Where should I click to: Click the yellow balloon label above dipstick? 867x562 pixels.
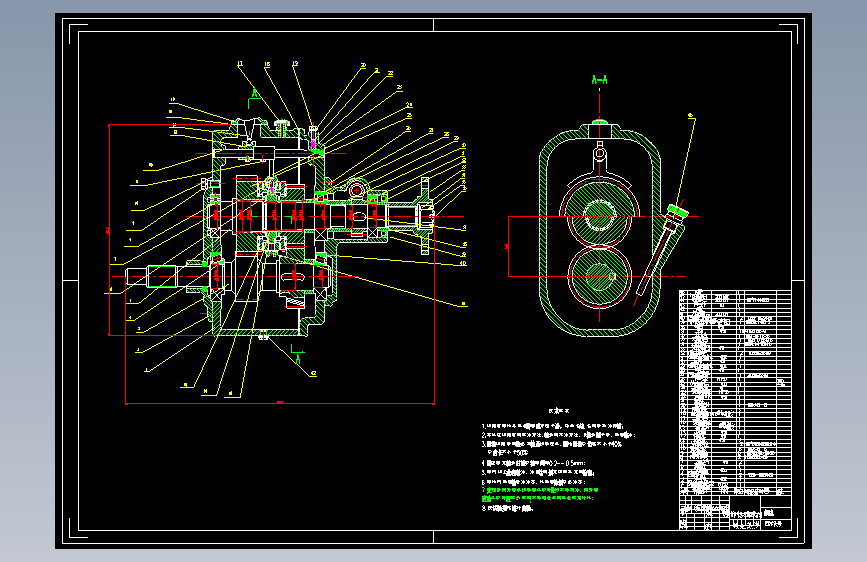coord(691,116)
